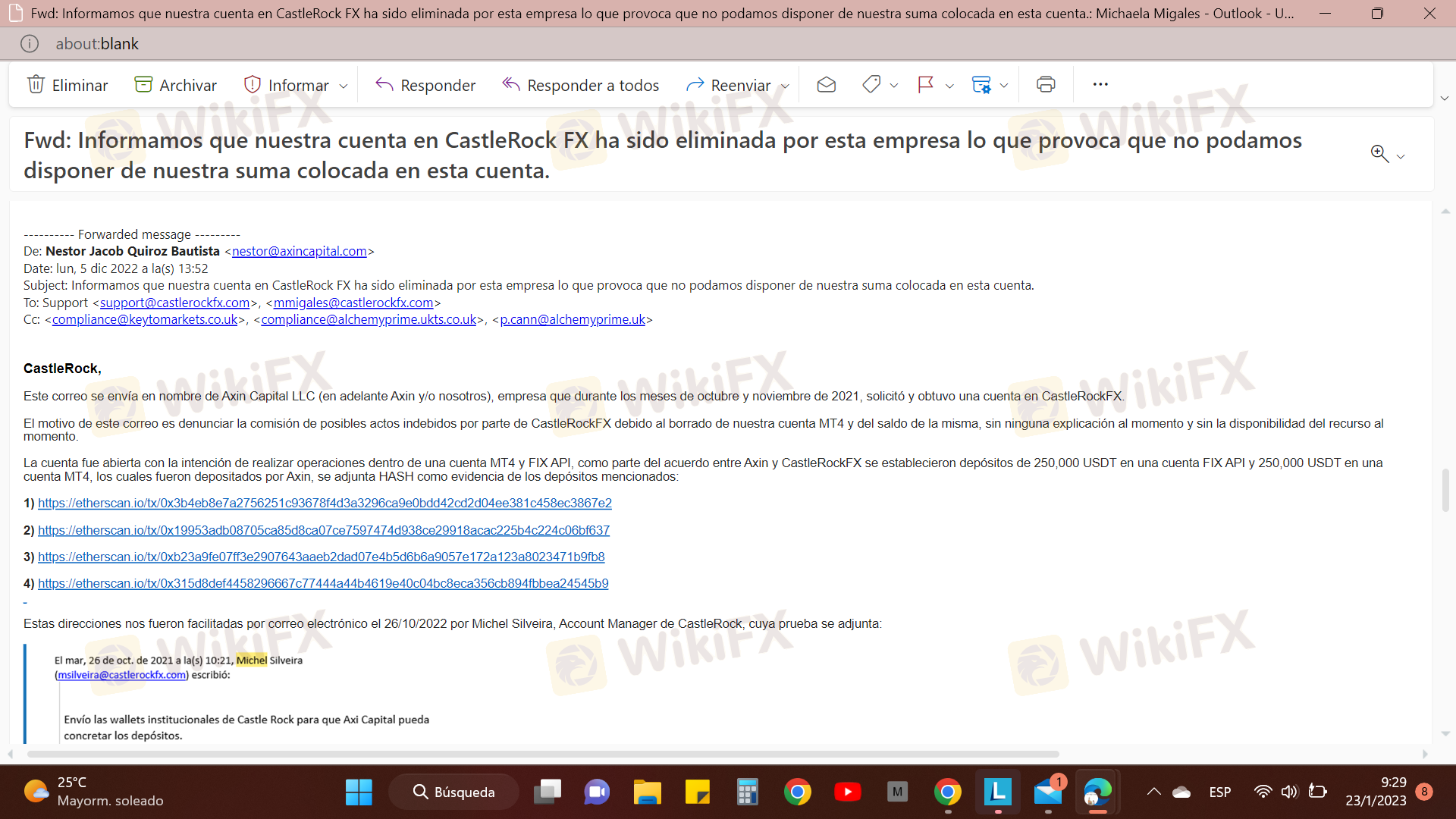Open first Chrome icon in taskbar
The image size is (1456, 819).
[797, 792]
